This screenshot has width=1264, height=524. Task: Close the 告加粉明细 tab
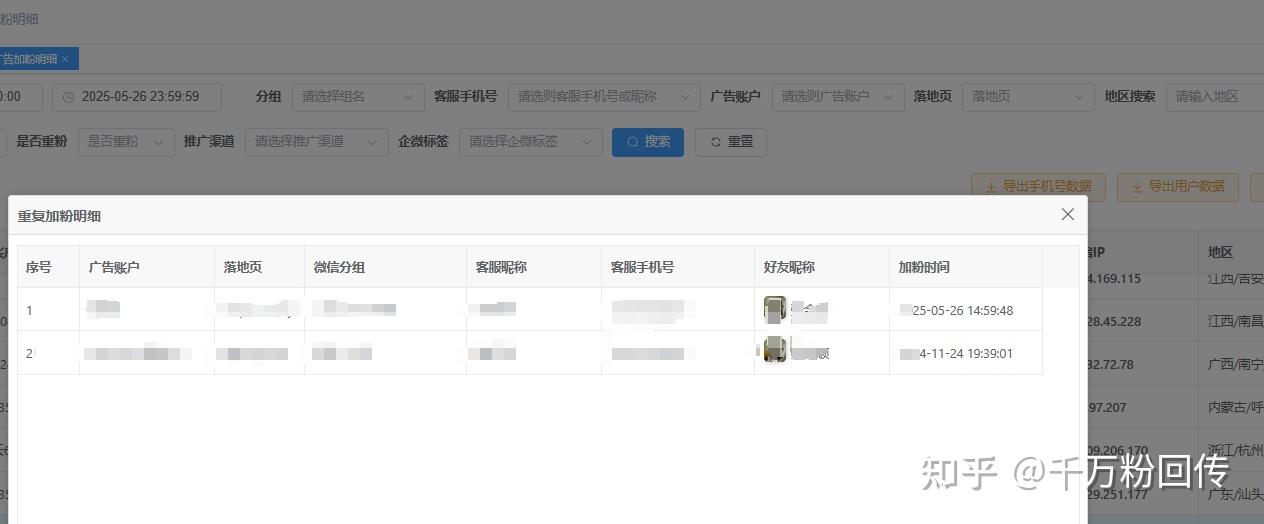coord(65,59)
